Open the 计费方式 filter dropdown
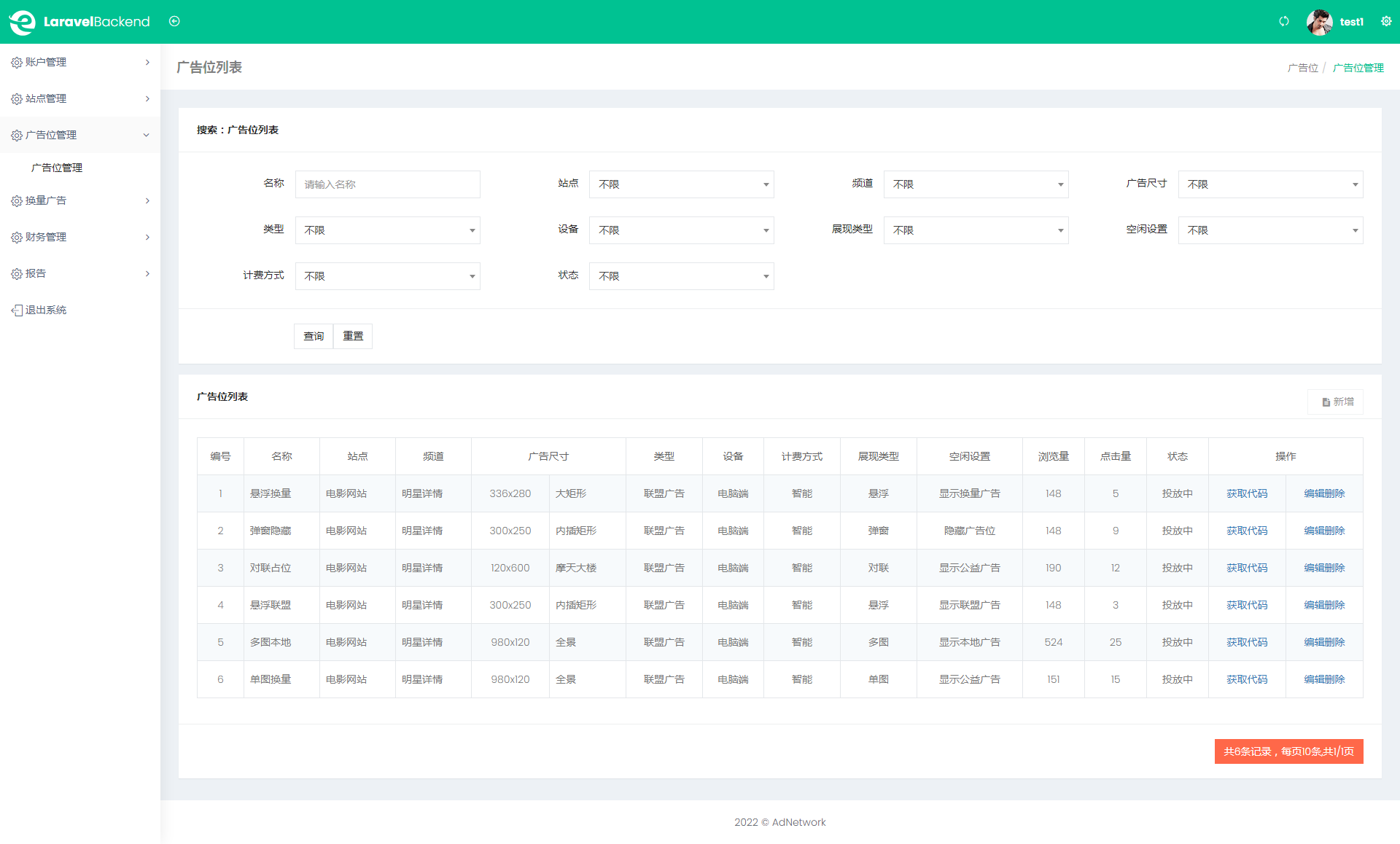This screenshot has width=1400, height=844. (x=387, y=276)
